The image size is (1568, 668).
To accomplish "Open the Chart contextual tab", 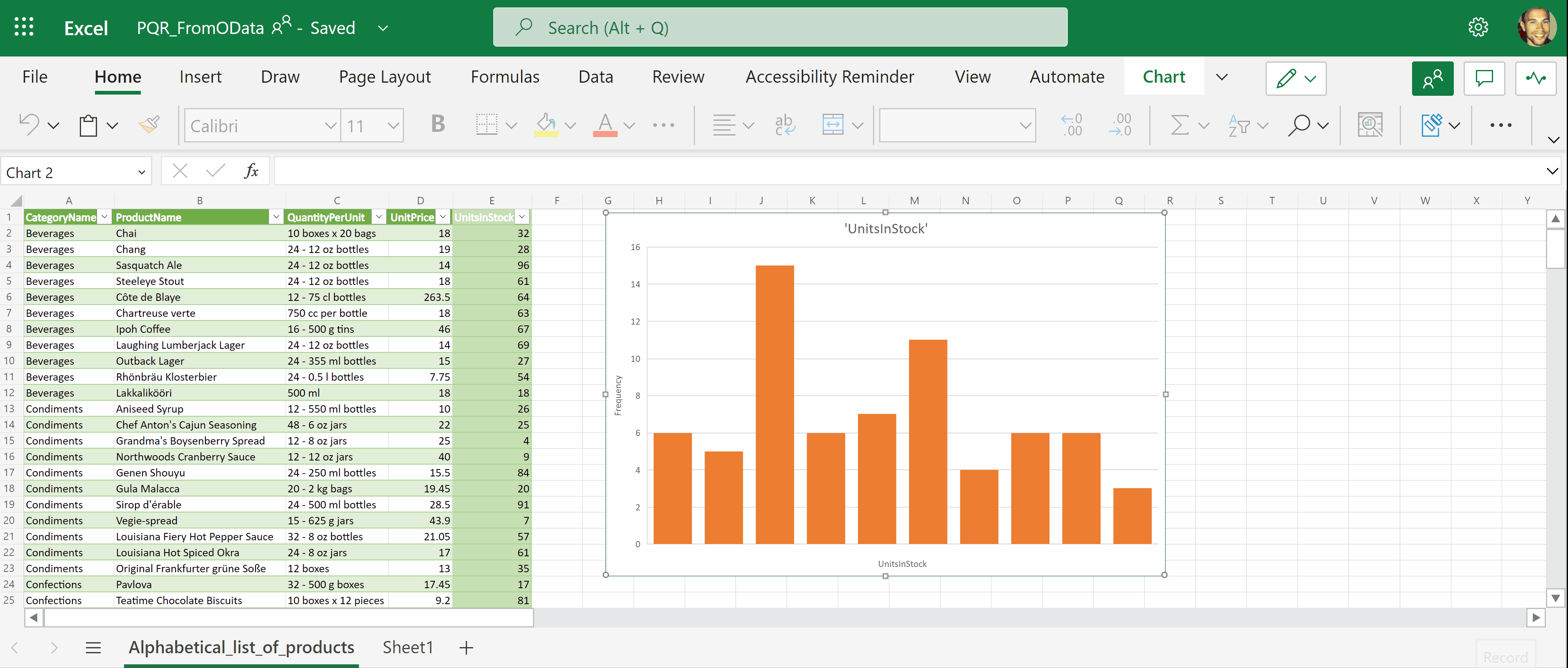I will click(x=1163, y=77).
